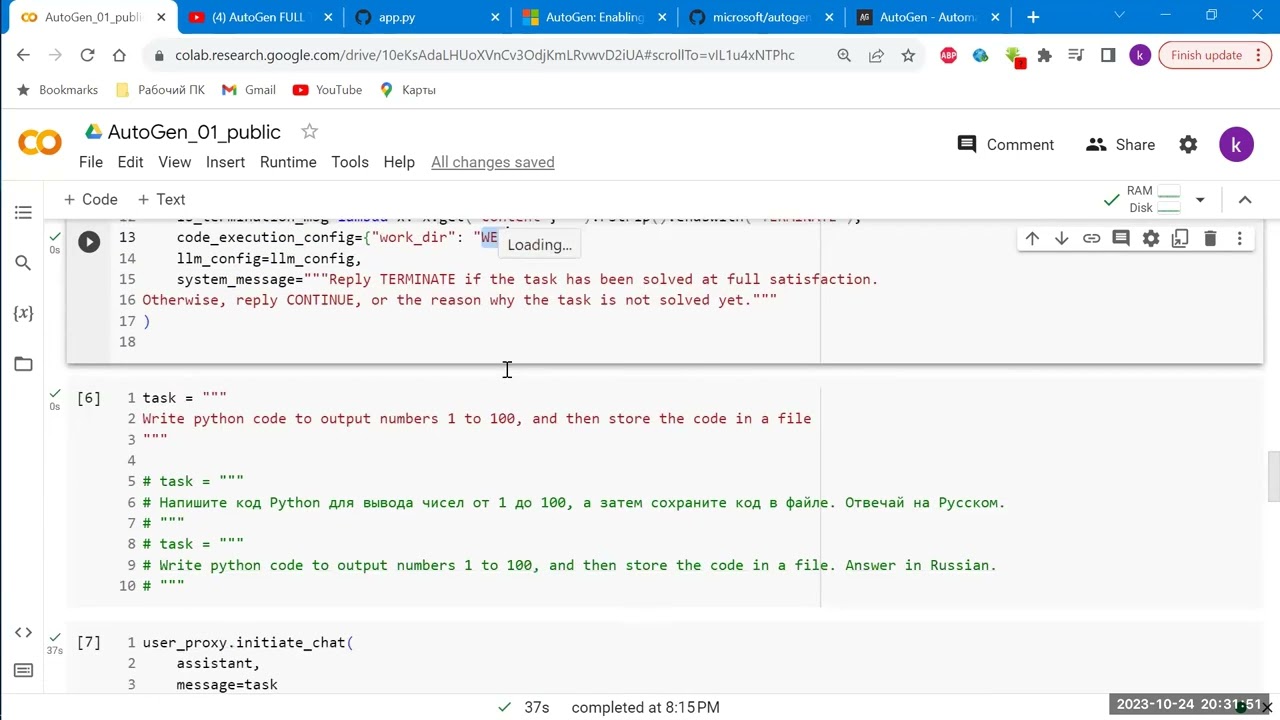Mirror cell in tab icon
This screenshot has height=720, width=1280.
click(x=1180, y=238)
